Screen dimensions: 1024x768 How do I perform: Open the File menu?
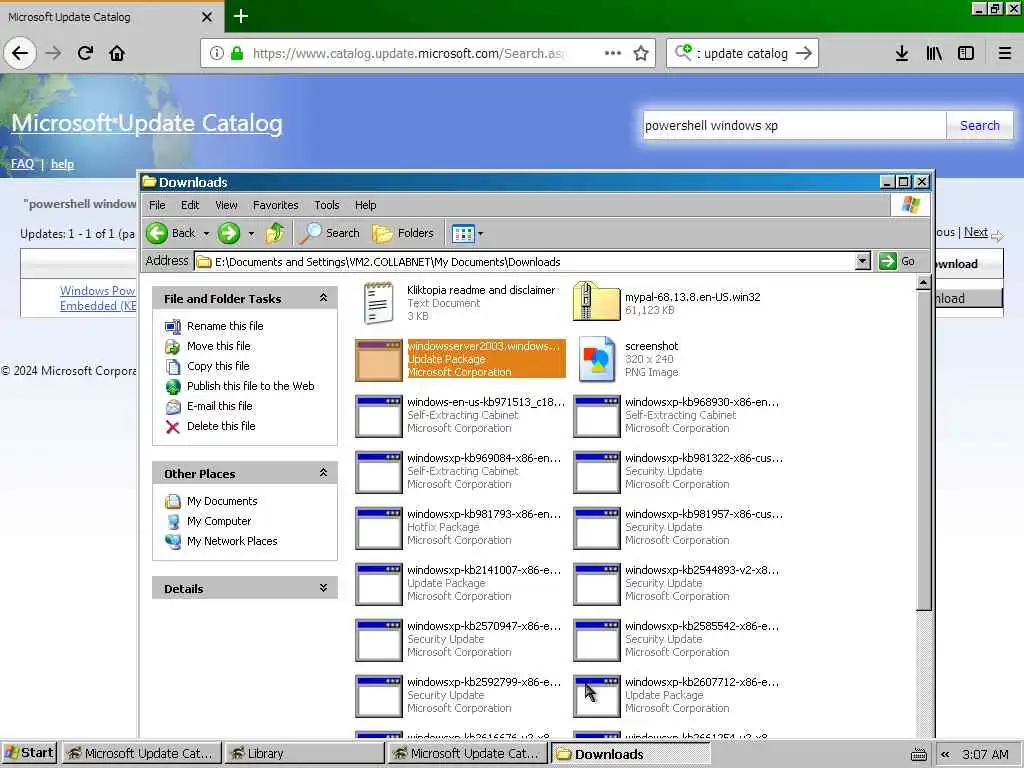(x=157, y=205)
